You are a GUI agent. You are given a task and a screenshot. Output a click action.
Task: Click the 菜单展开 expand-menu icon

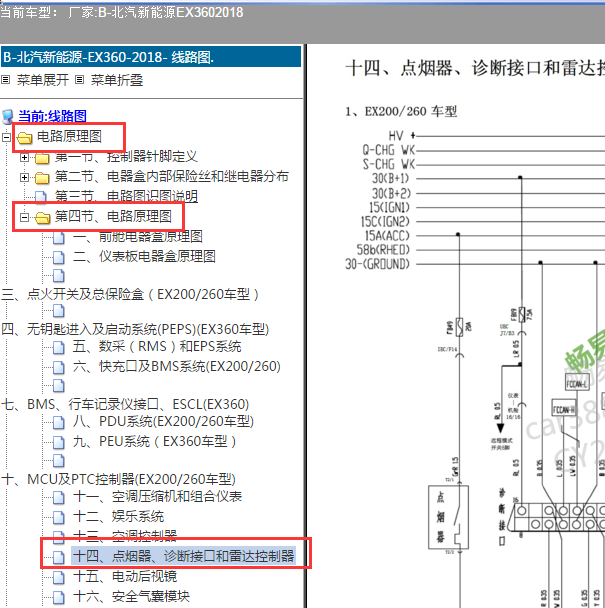tap(5, 80)
